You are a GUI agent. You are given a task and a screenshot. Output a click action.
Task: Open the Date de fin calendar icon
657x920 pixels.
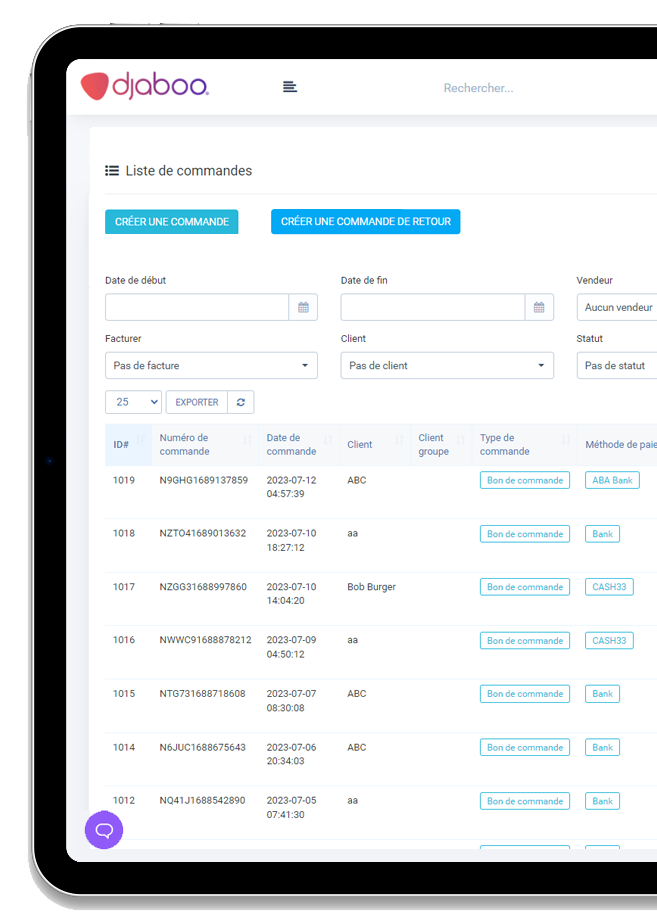point(539,307)
